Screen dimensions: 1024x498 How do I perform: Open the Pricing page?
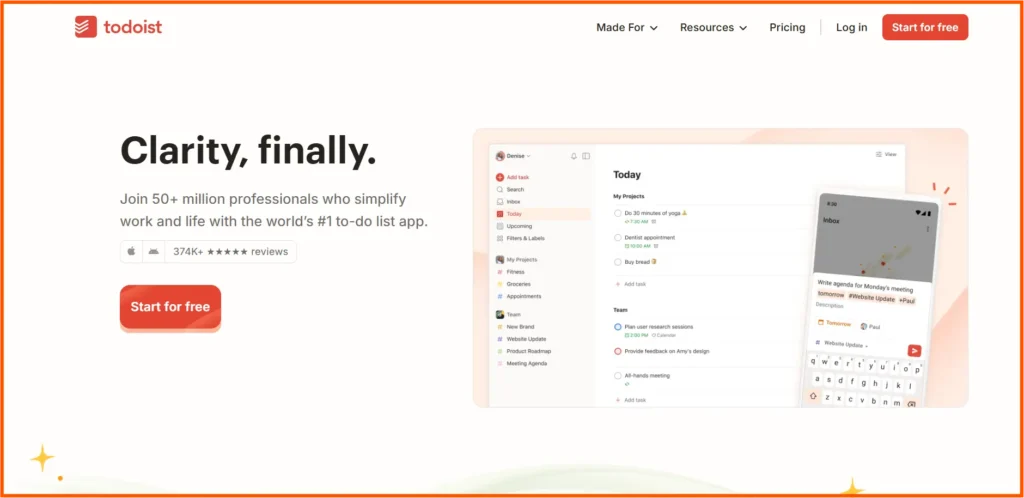click(787, 27)
